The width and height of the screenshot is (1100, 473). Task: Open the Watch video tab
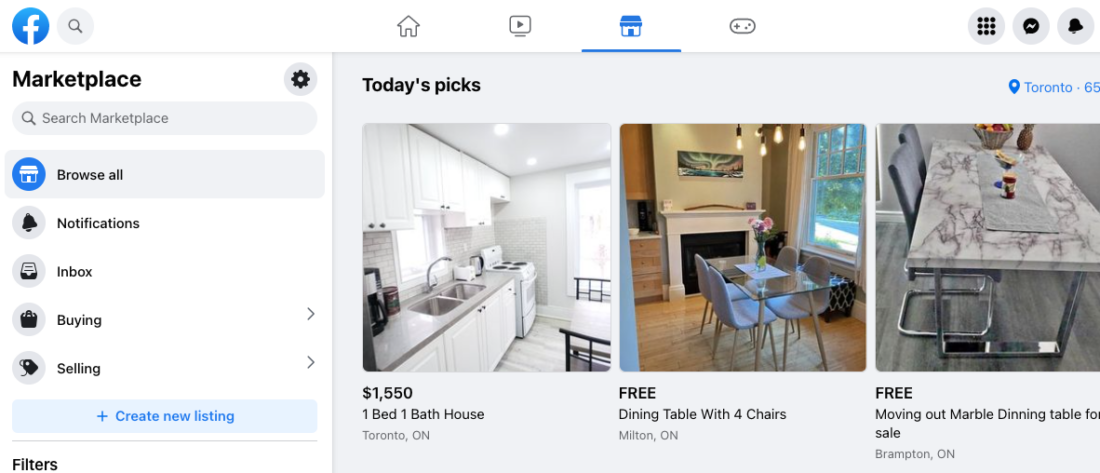click(520, 26)
